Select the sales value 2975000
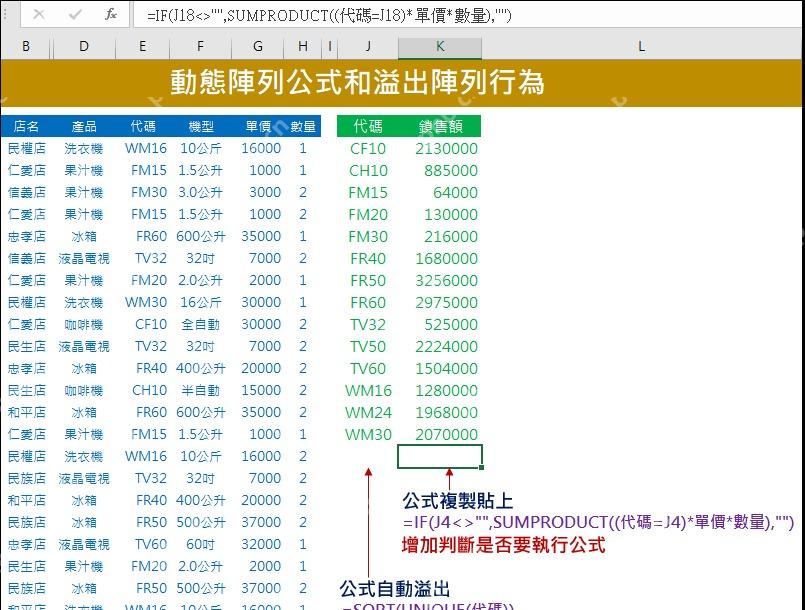The width and height of the screenshot is (805, 610). (446, 303)
